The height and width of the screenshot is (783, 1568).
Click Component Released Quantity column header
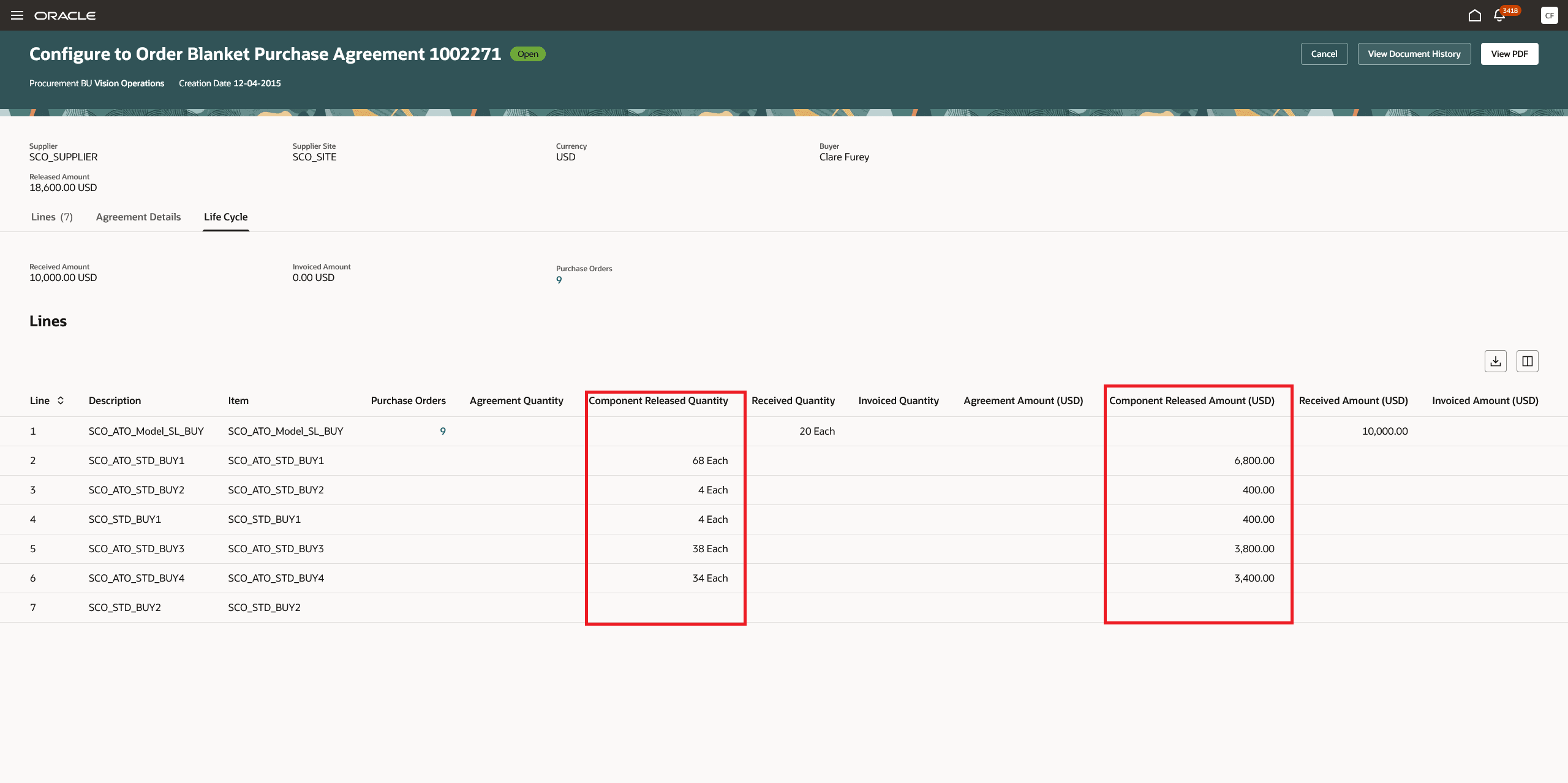[x=658, y=400]
